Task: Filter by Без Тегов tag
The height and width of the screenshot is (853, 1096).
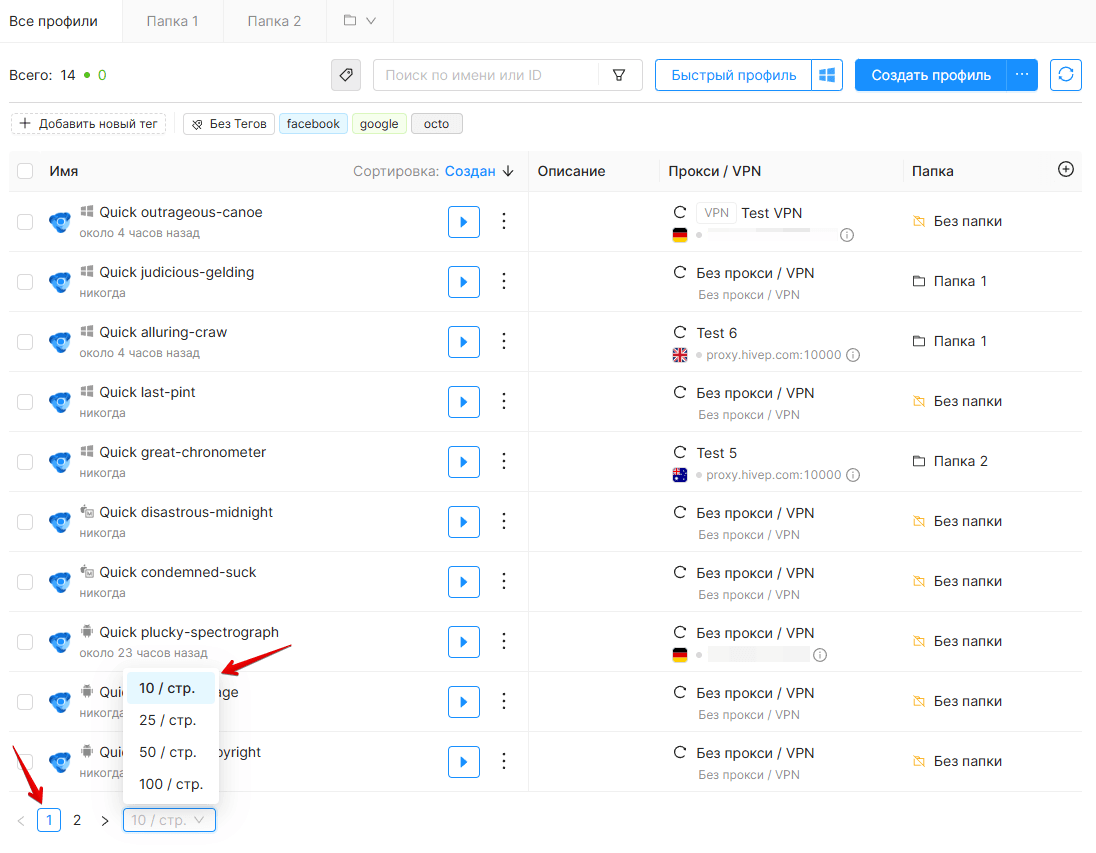Action: 229,124
